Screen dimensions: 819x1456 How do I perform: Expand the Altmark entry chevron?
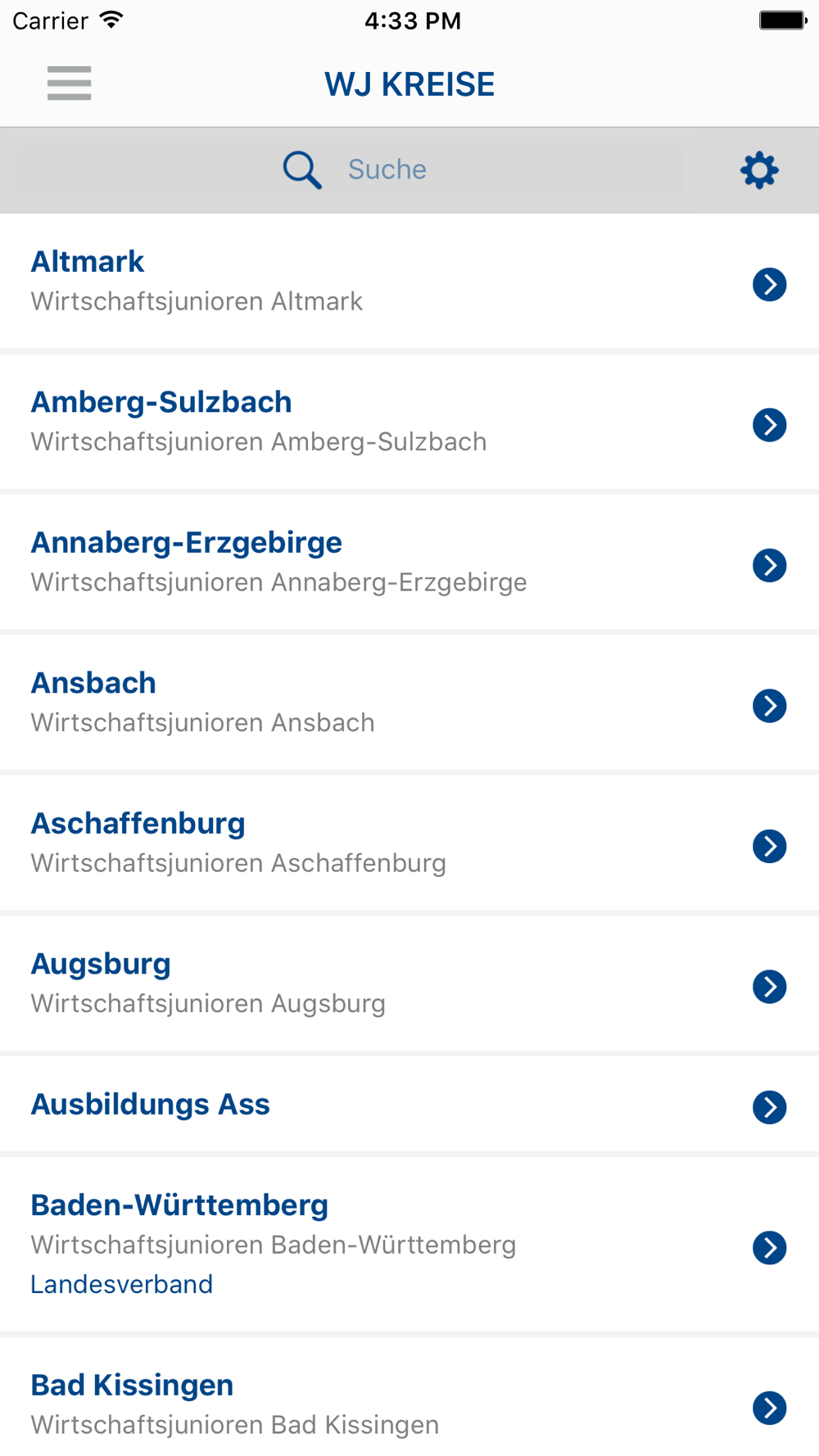pos(770,284)
